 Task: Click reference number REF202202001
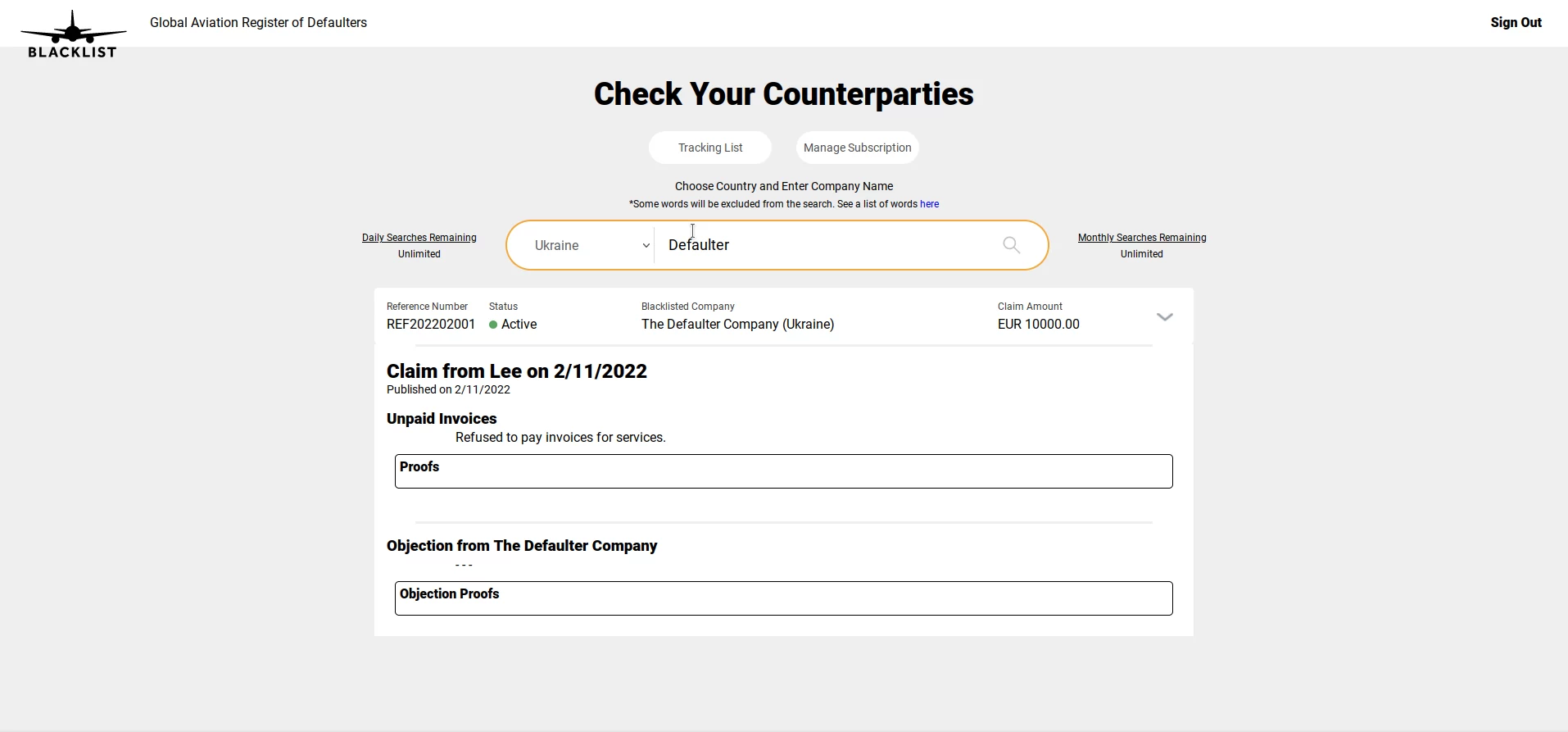coord(431,324)
